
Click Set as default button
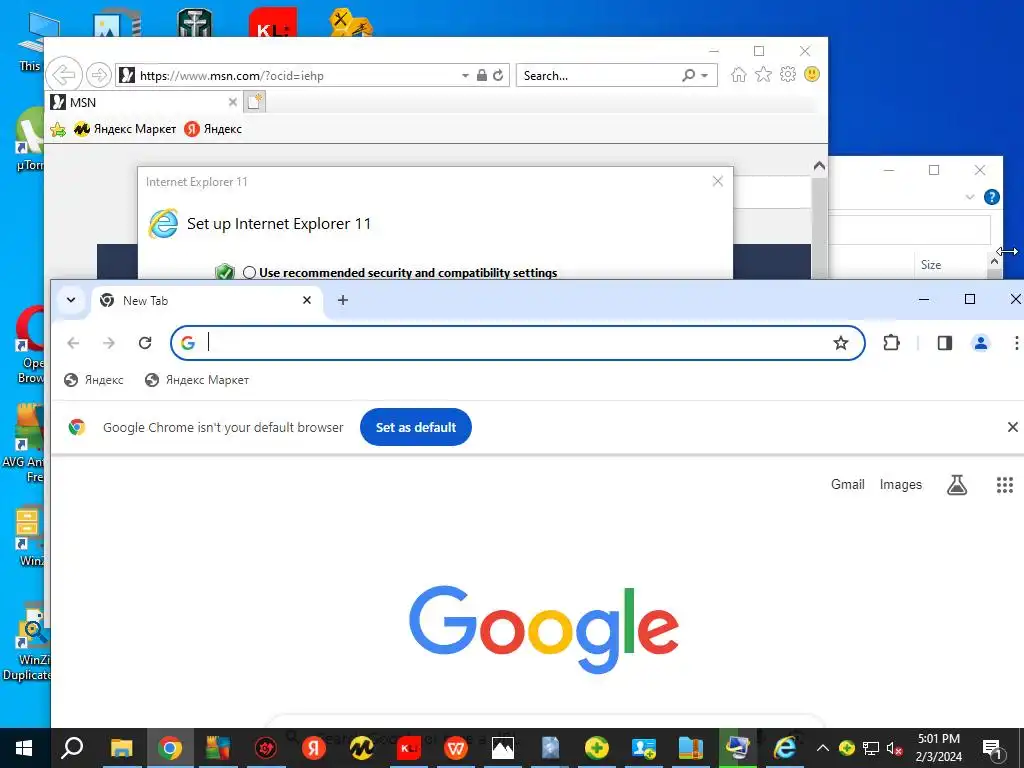pyautogui.click(x=415, y=427)
